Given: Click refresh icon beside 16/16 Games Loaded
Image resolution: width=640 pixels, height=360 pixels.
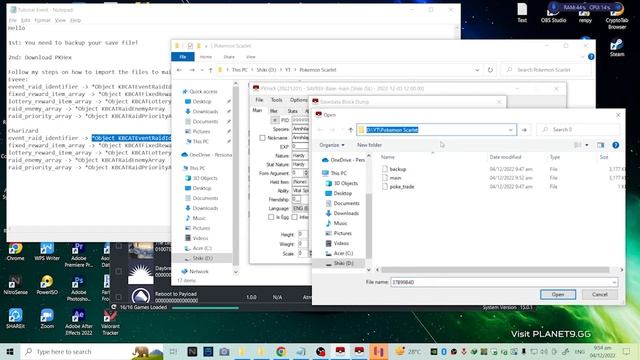Looking at the screenshot, I should coord(113,307).
